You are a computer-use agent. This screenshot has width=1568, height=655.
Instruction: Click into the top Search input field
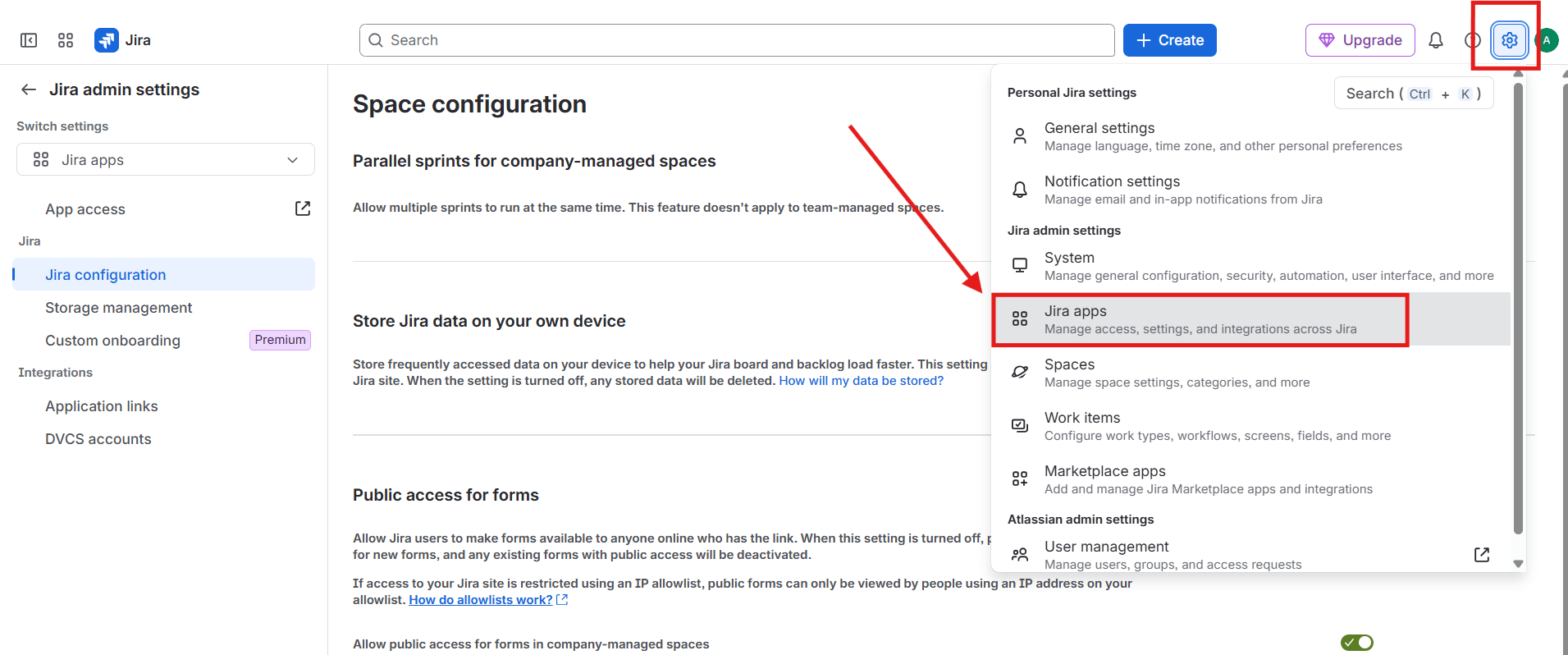737,40
